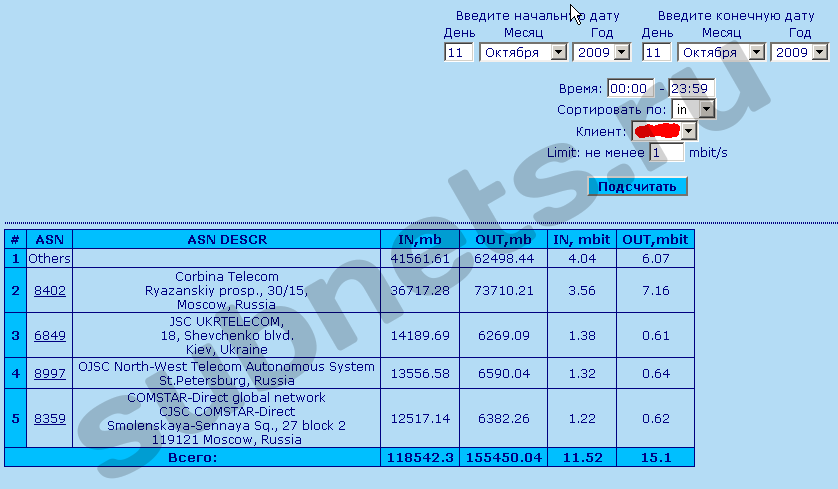Click the start date day field

(458, 52)
